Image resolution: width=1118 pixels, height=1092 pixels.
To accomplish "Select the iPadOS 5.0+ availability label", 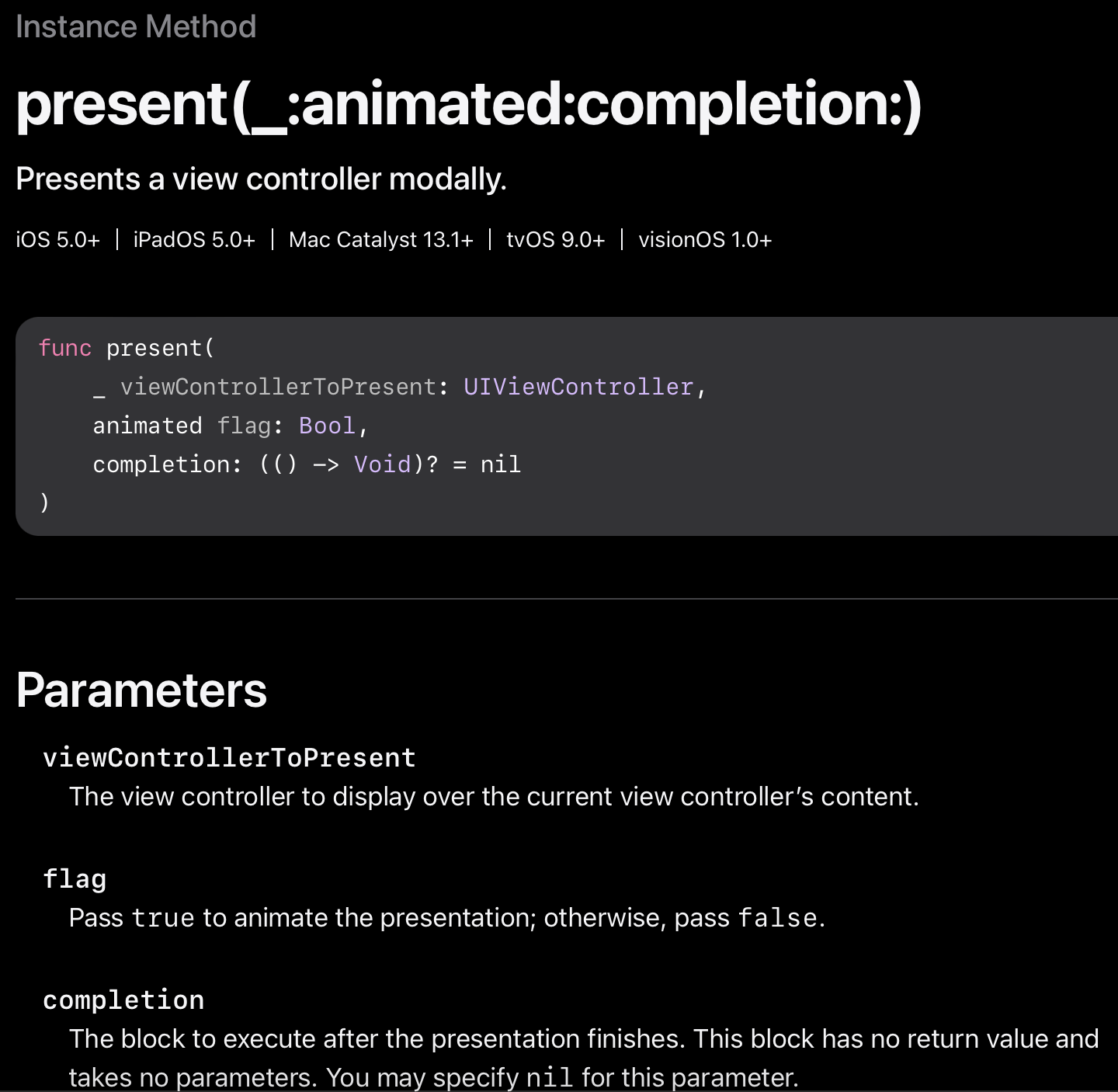I will [x=194, y=240].
